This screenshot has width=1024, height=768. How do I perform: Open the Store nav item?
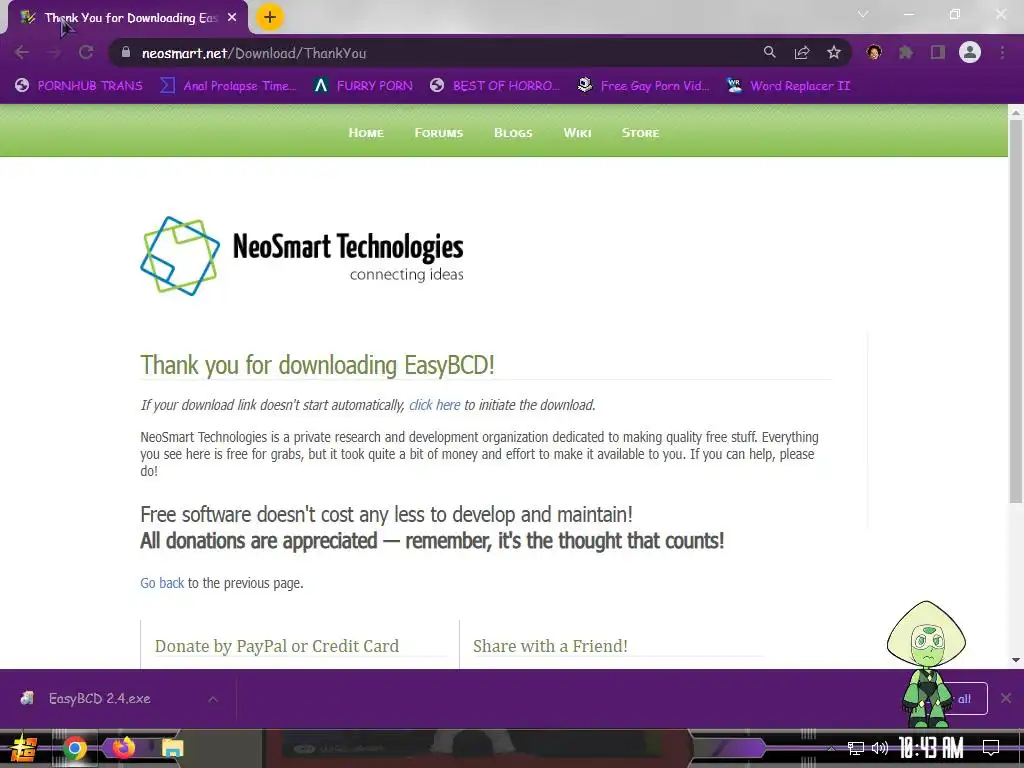[640, 133]
